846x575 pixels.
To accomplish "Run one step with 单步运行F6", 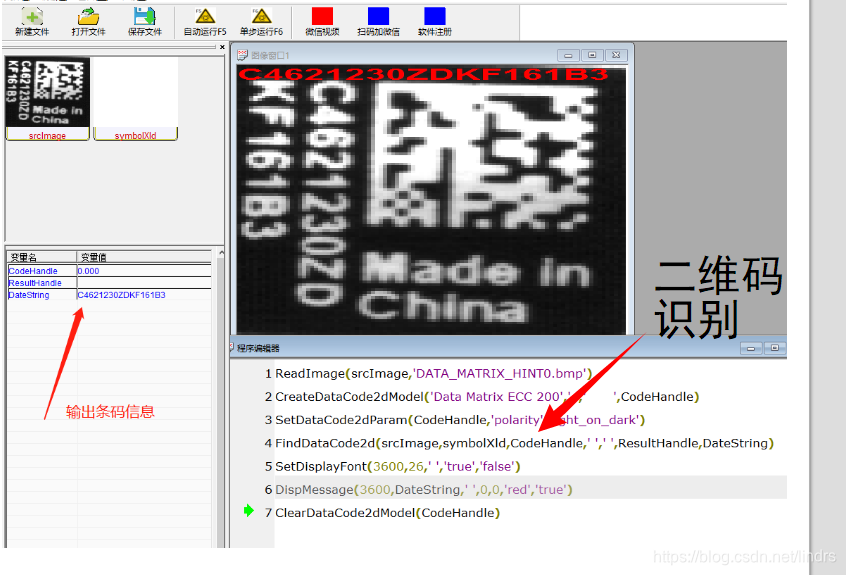I will click(262, 22).
